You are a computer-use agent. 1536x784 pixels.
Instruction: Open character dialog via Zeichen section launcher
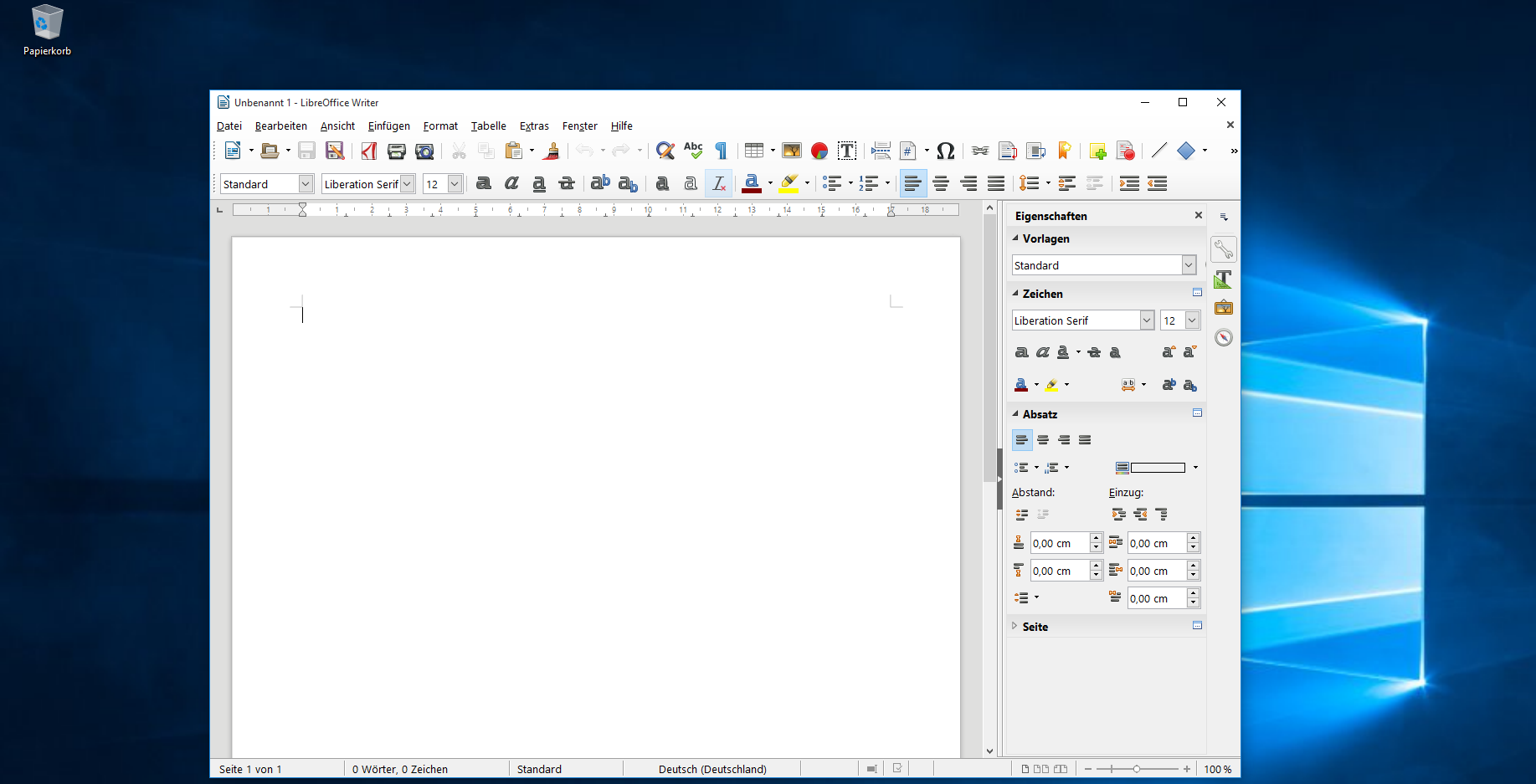(x=1197, y=292)
